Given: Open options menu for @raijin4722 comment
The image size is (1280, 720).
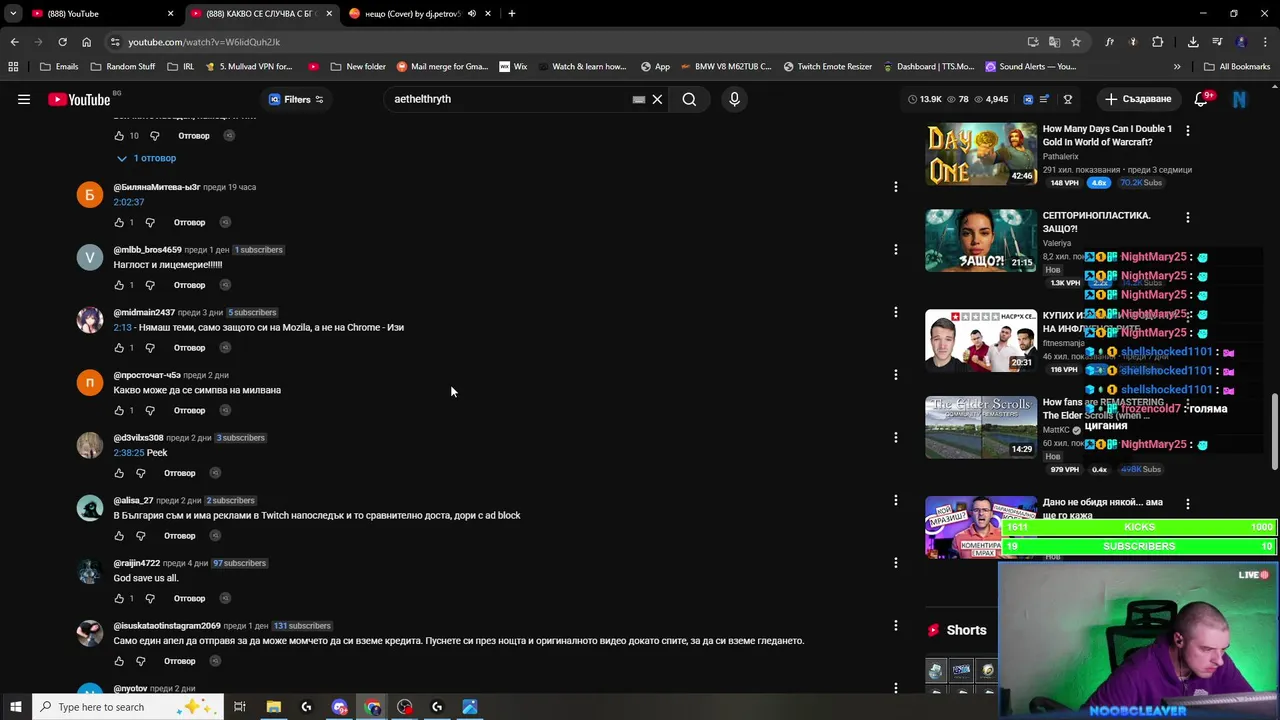Looking at the screenshot, I should (895, 563).
